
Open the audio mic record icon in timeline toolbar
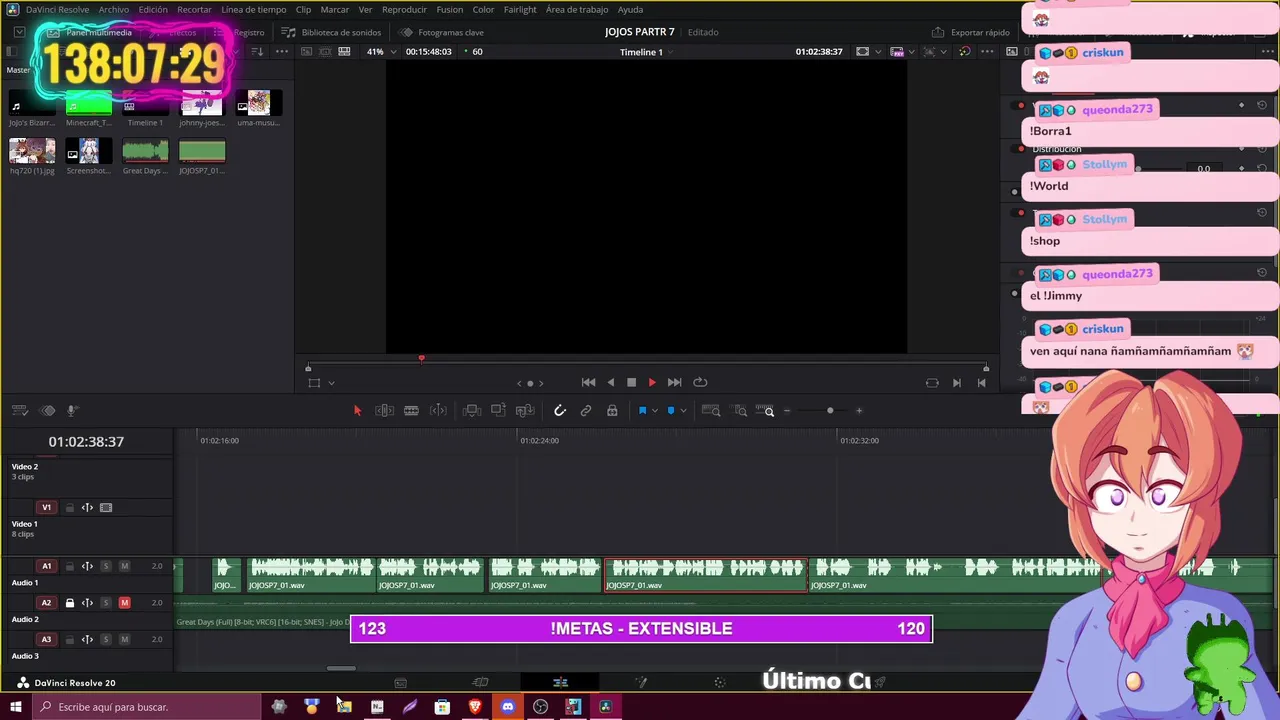pos(72,411)
